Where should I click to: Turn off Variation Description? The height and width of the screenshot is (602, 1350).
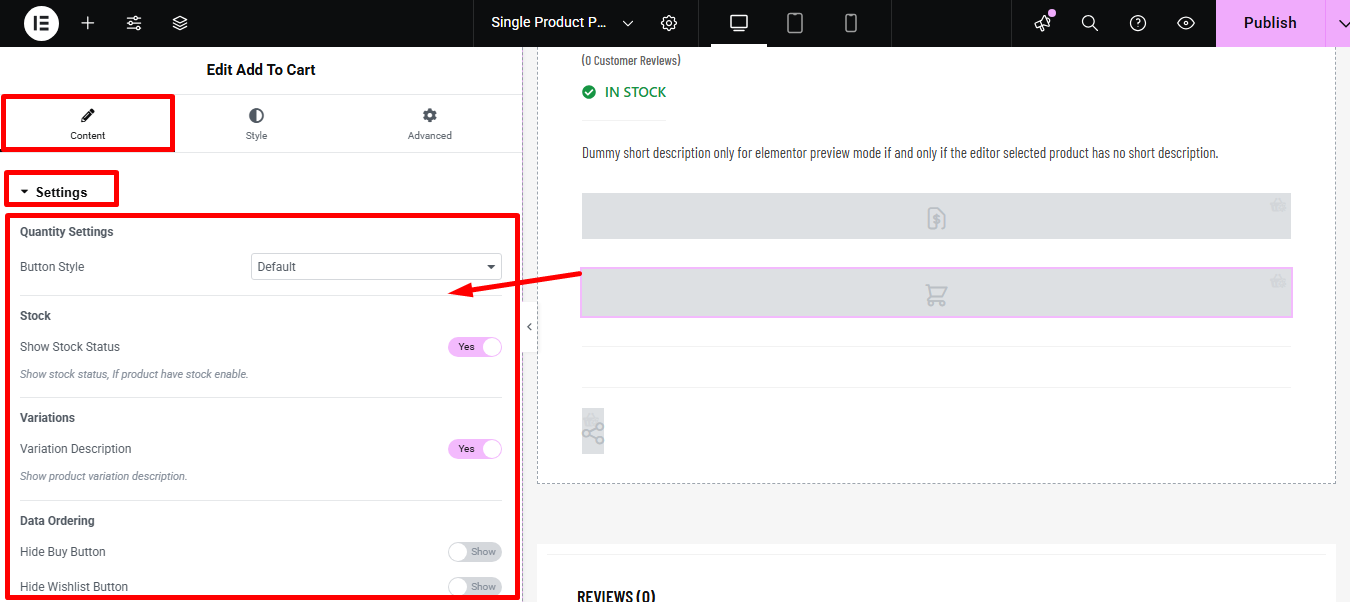(474, 449)
